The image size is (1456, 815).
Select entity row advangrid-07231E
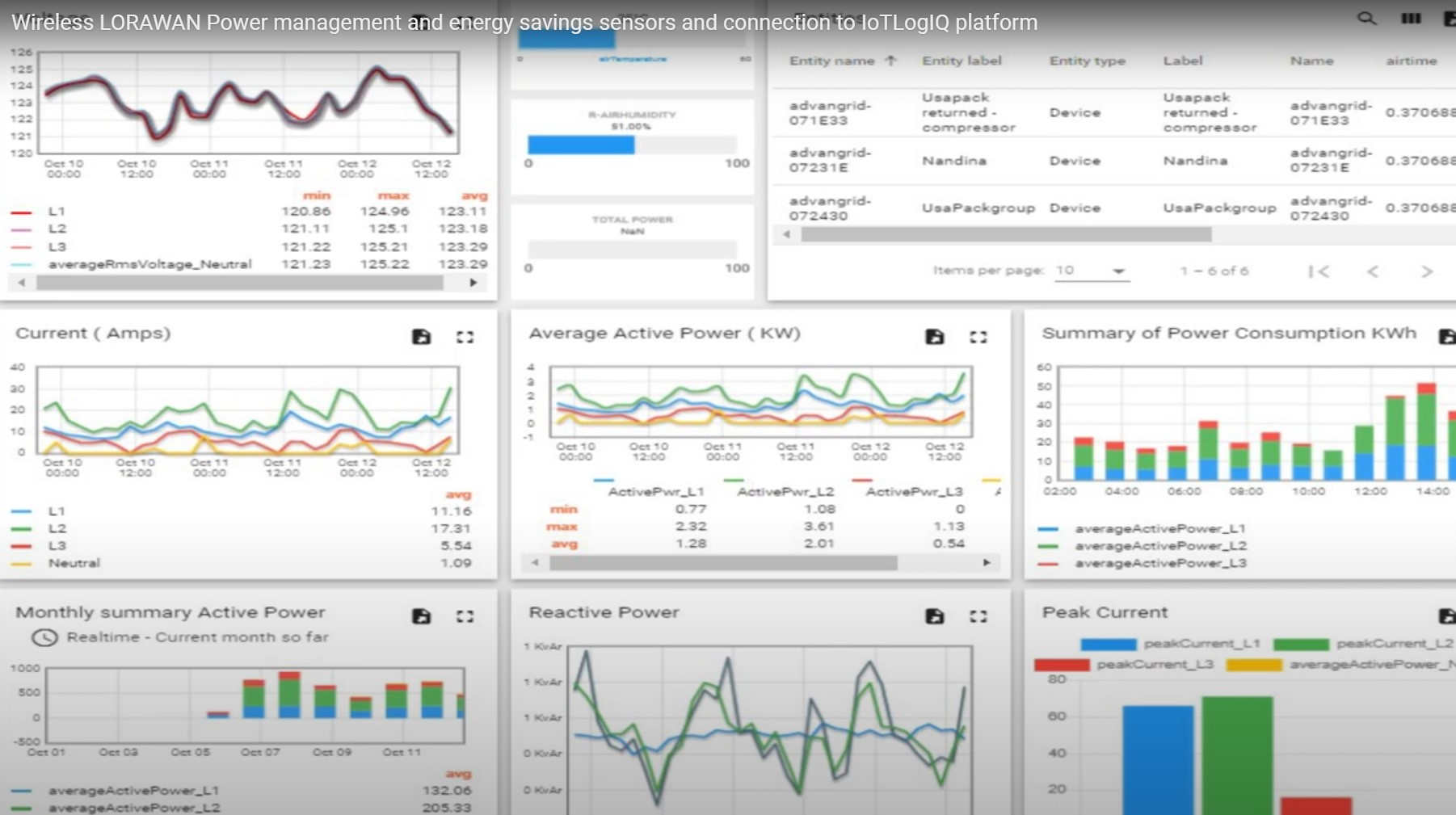pyautogui.click(x=1113, y=160)
